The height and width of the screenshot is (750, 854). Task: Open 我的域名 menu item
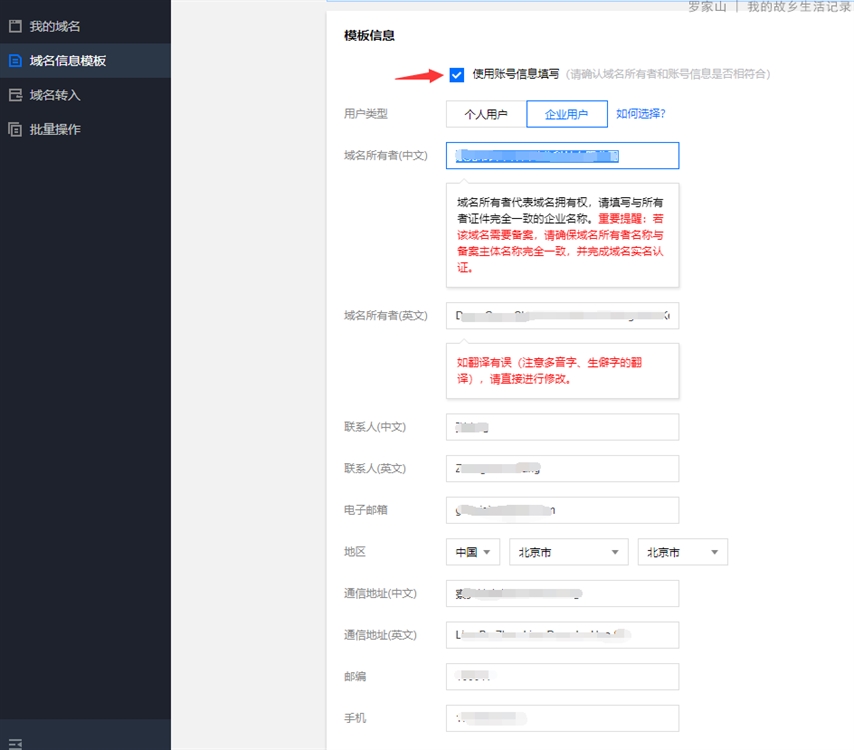55,26
